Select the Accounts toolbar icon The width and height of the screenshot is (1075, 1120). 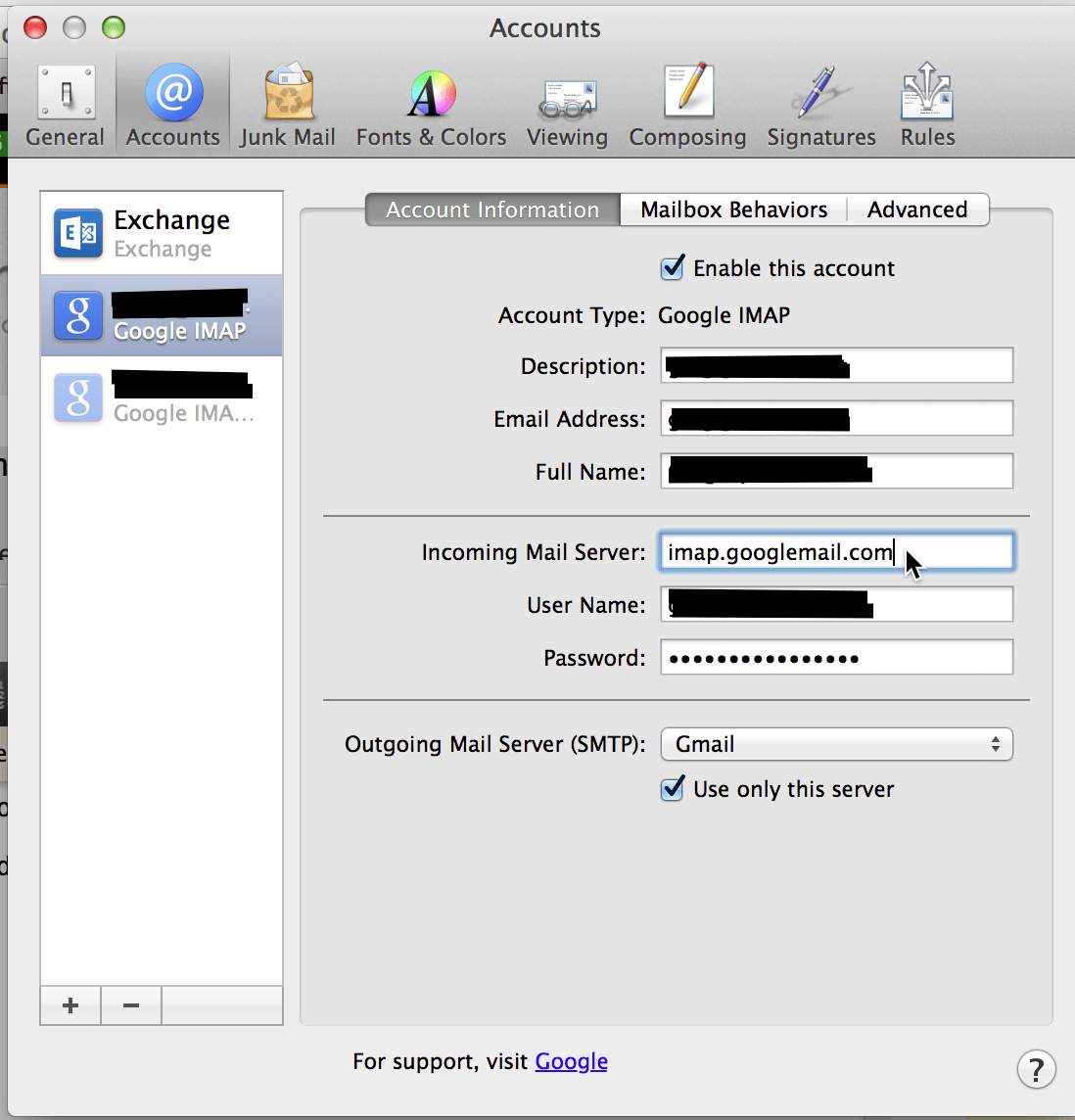[x=172, y=102]
